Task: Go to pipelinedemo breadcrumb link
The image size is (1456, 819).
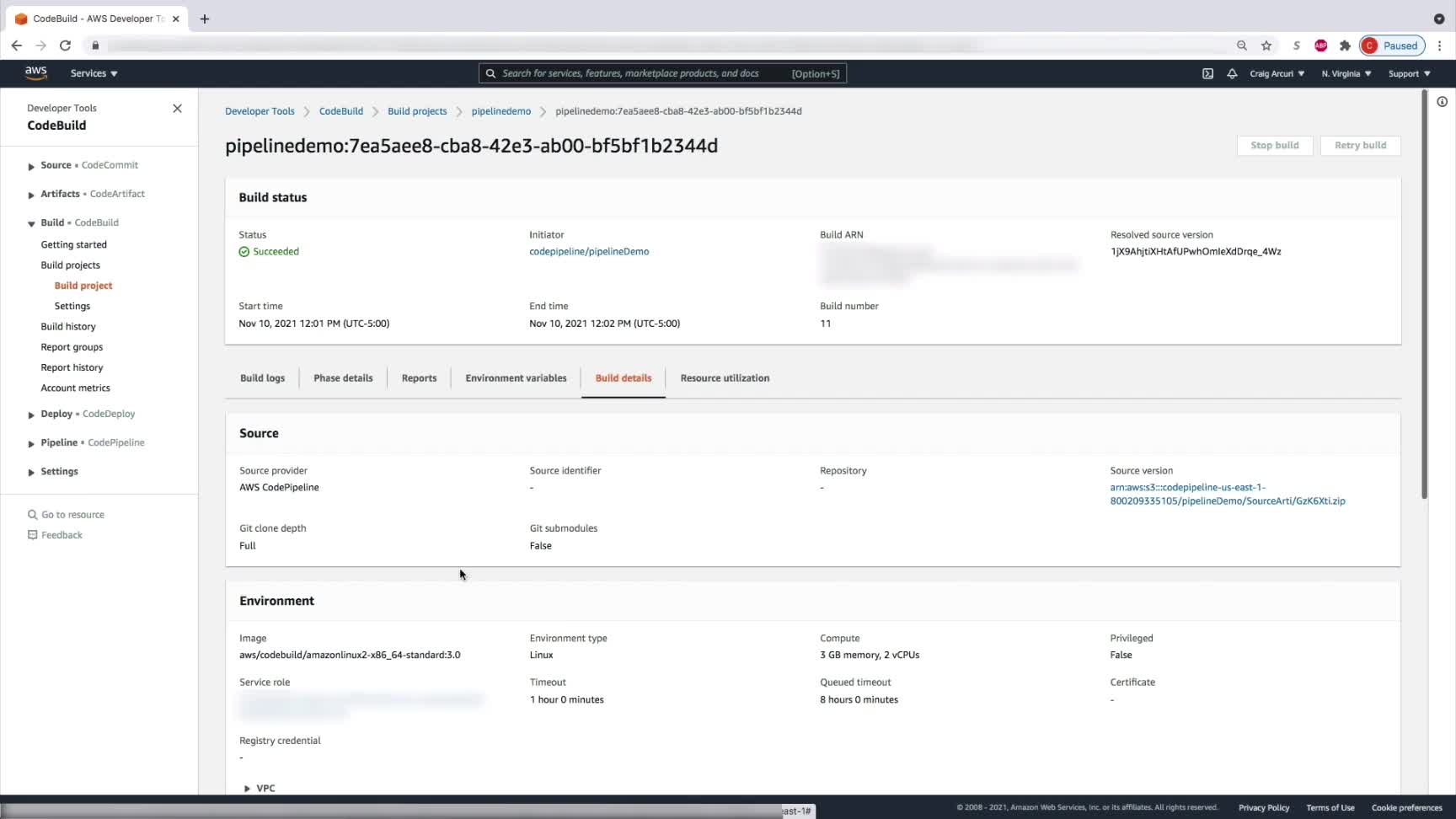Action: click(501, 111)
